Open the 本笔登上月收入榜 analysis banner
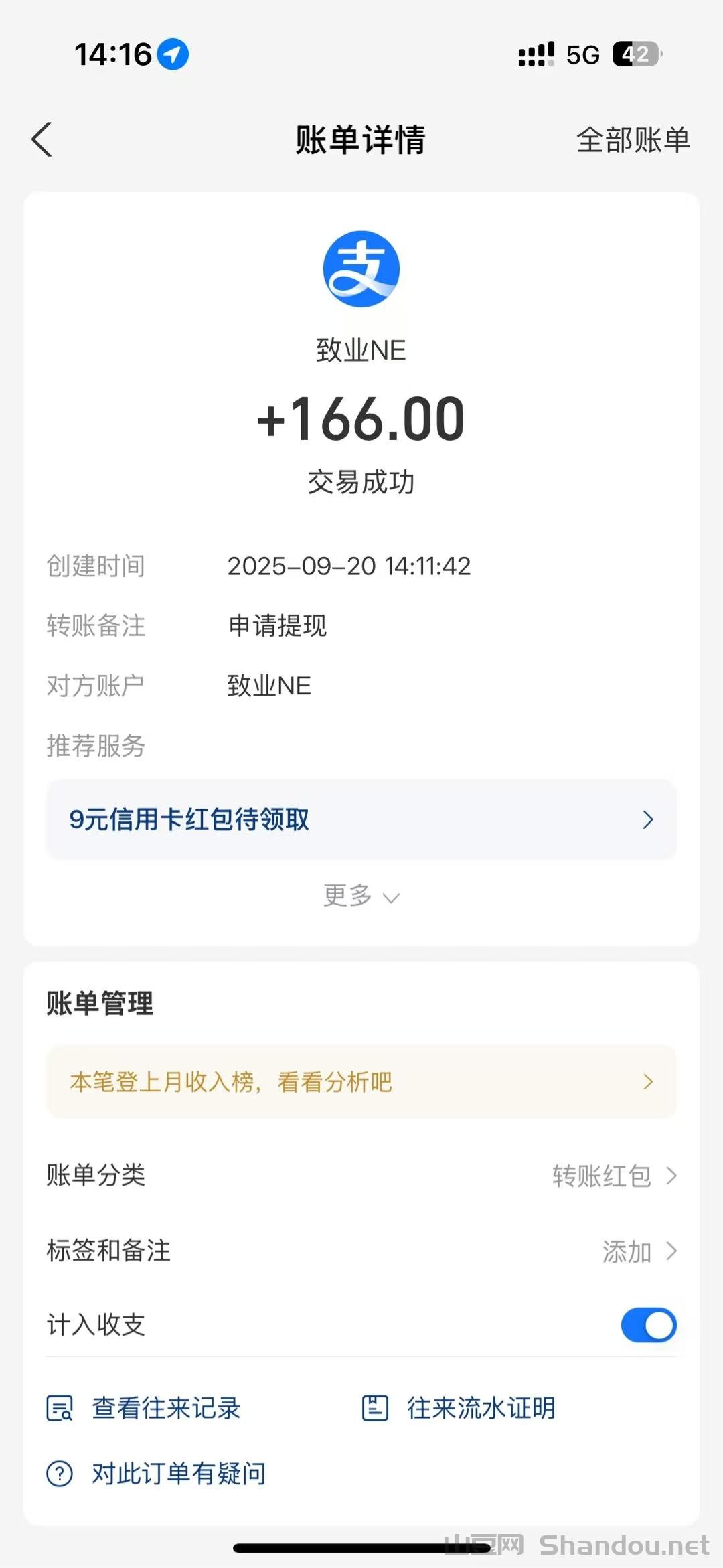Screen dimensions: 723x1568 [361, 1081]
